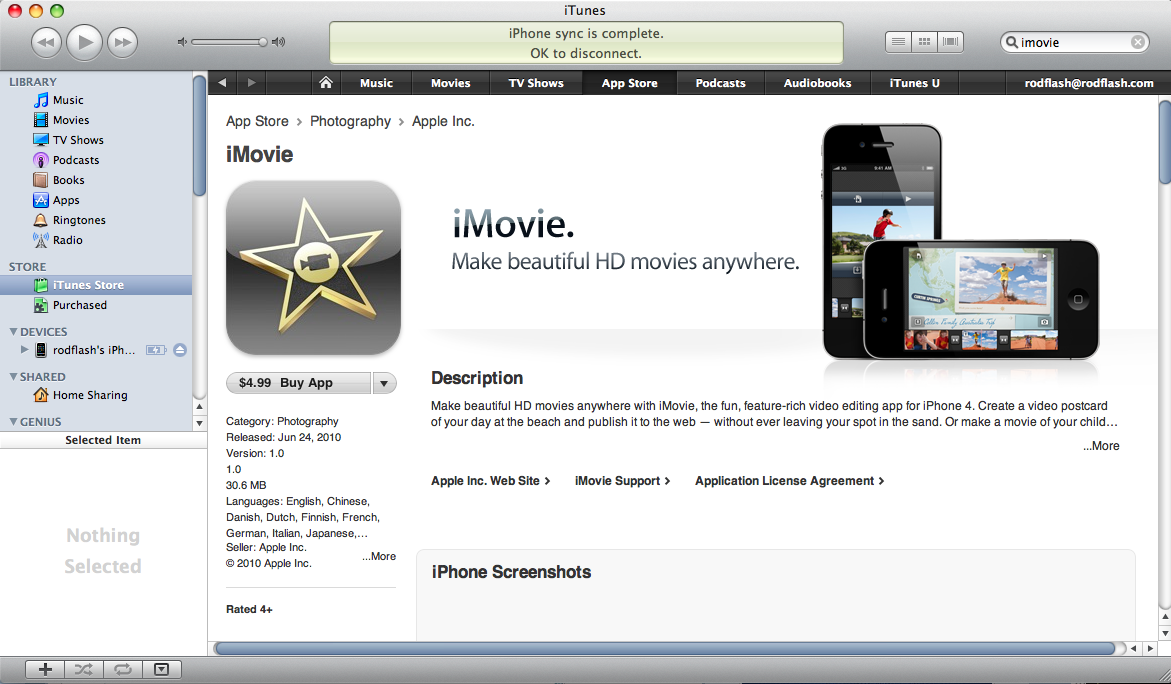Click the search magnifier icon
This screenshot has width=1171, height=684.
tap(1011, 43)
